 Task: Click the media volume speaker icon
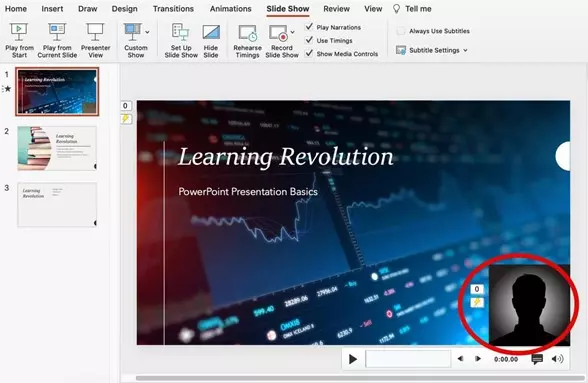pyautogui.click(x=557, y=359)
